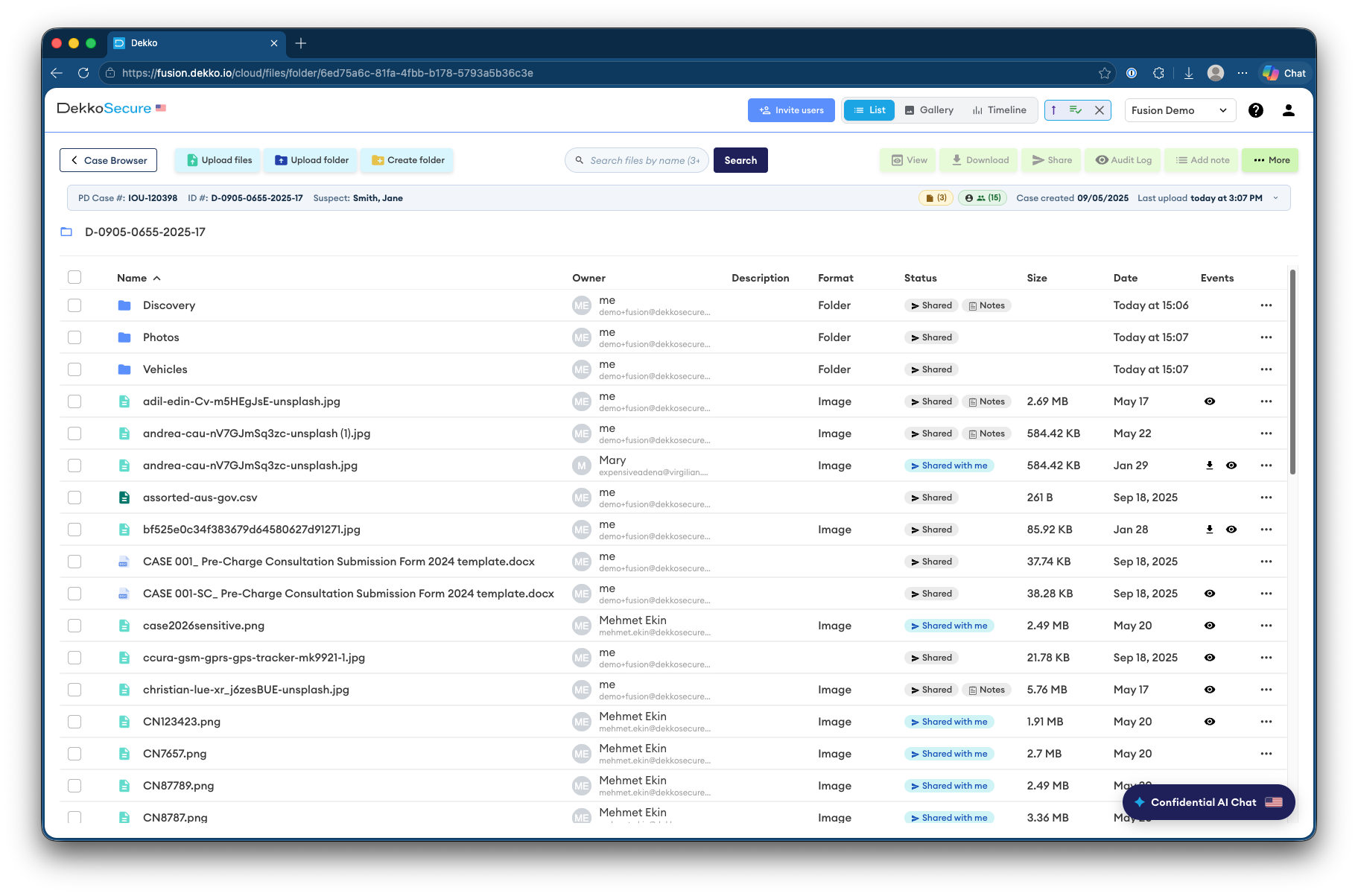This screenshot has height=896, width=1358.
Task: Tick the select-all checkbox in header
Action: coord(74,277)
